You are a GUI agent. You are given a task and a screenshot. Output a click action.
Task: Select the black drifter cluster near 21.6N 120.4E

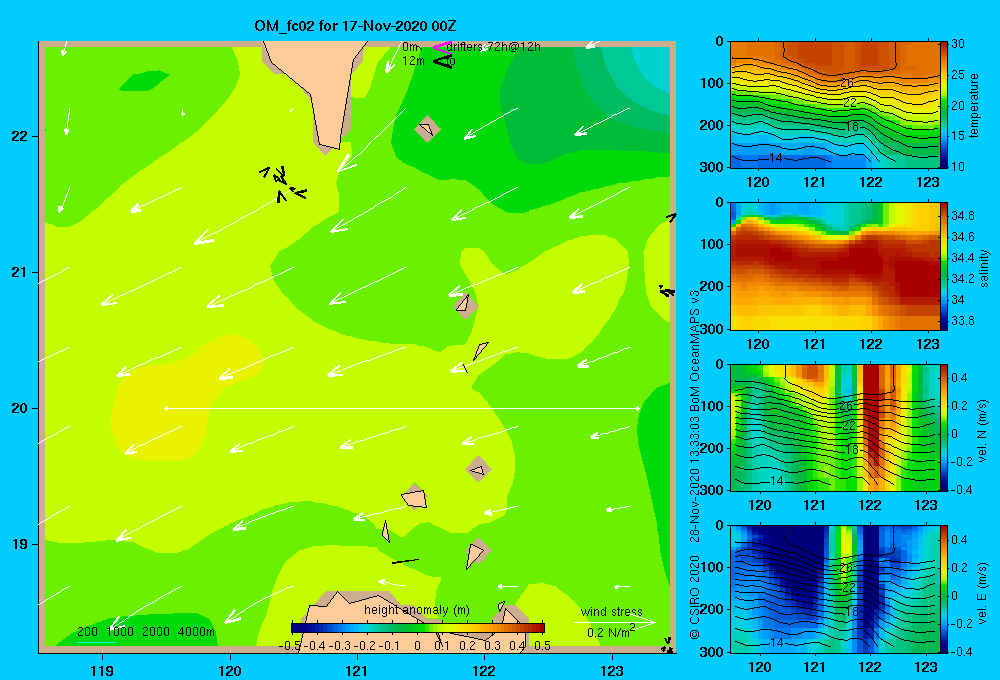click(283, 183)
